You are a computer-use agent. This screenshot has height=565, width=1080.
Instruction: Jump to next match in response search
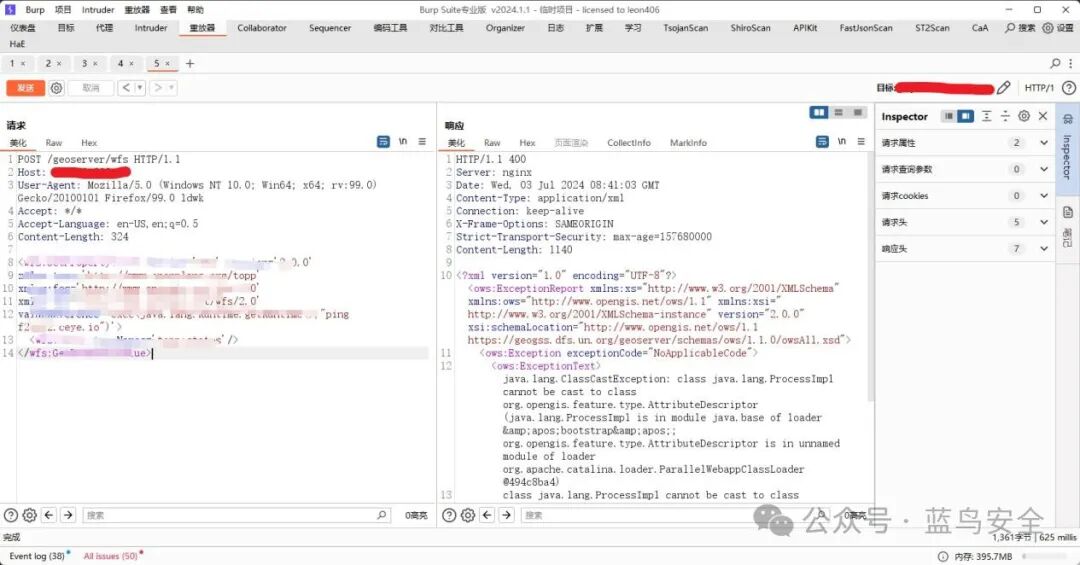[506, 515]
